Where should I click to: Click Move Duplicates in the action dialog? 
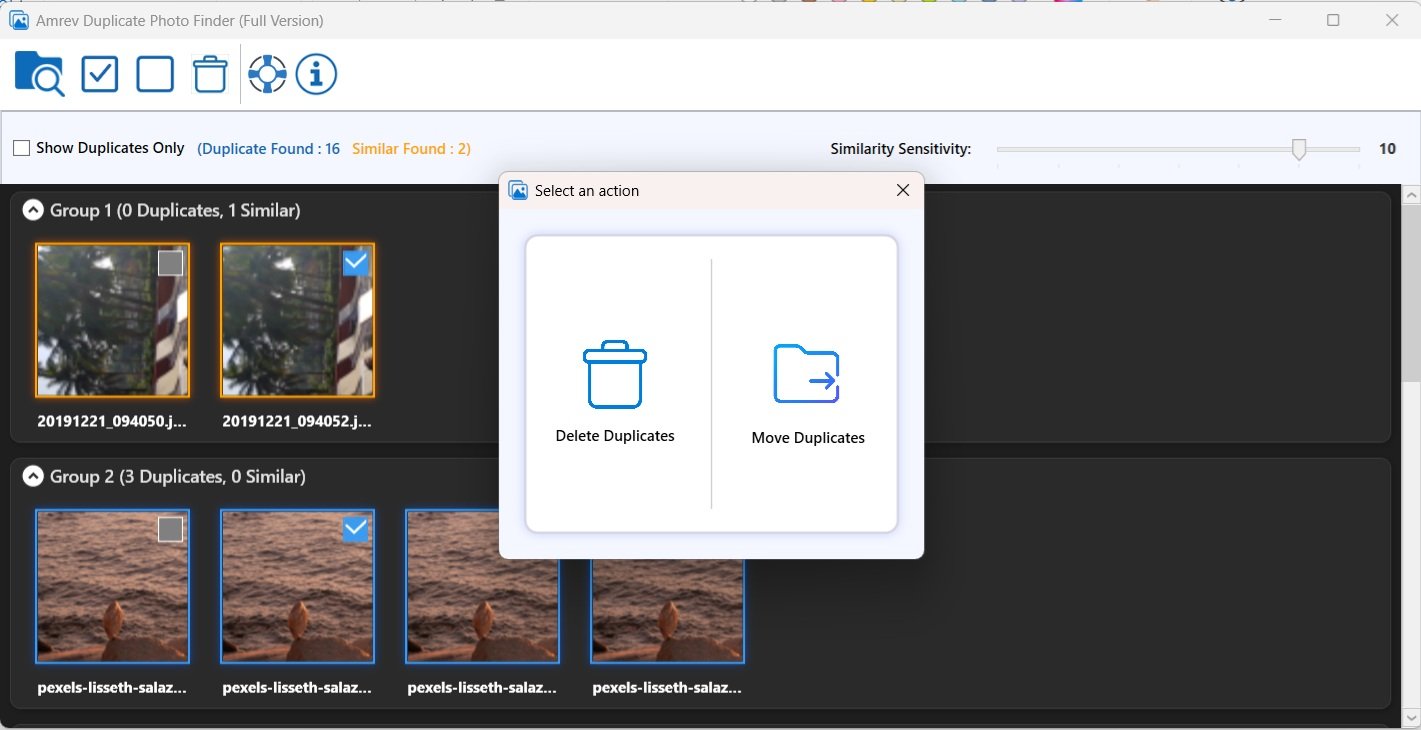pyautogui.click(x=807, y=437)
